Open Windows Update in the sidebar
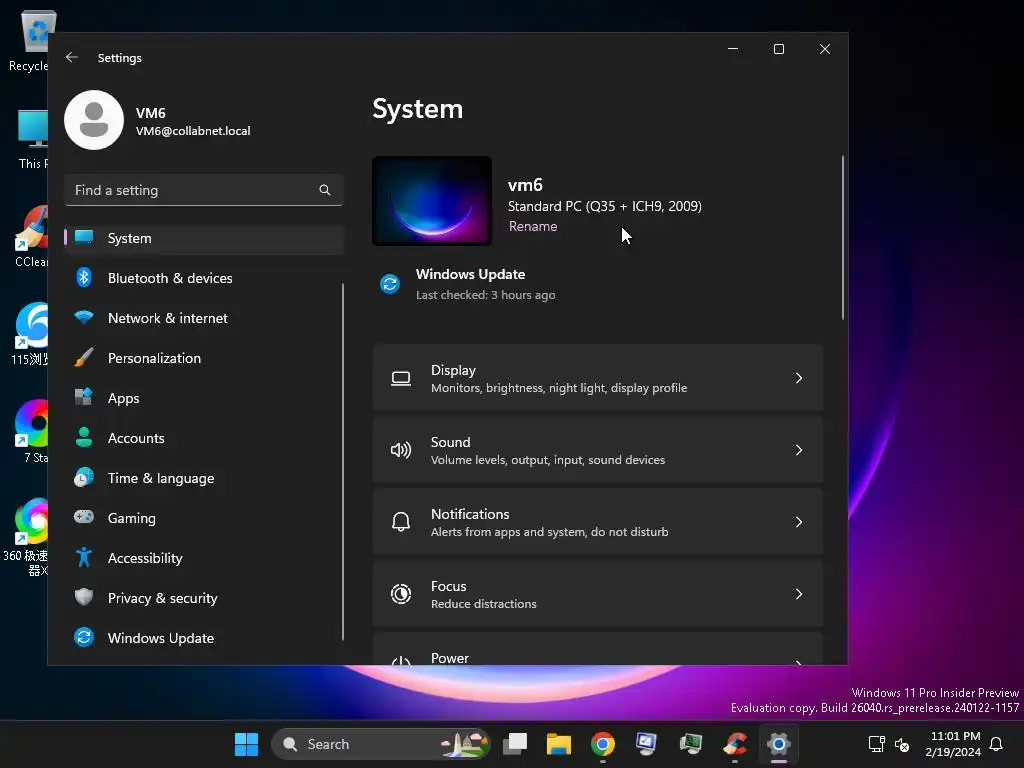This screenshot has height=768, width=1024. [x=204, y=638]
